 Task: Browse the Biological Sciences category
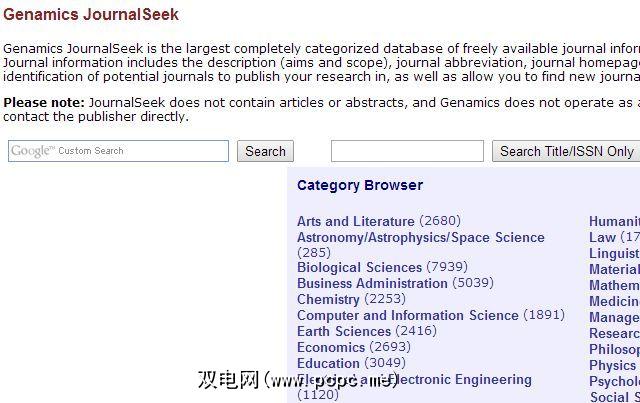click(359, 267)
